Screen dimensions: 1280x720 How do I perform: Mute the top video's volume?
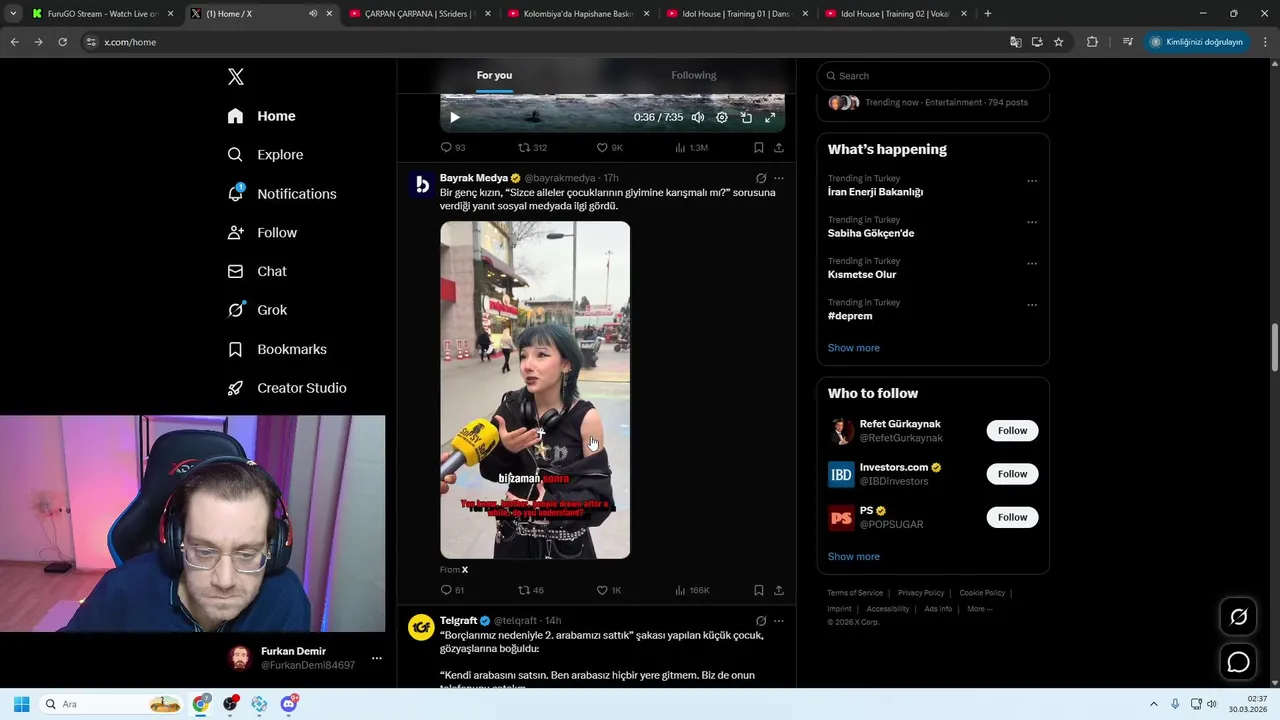[698, 117]
